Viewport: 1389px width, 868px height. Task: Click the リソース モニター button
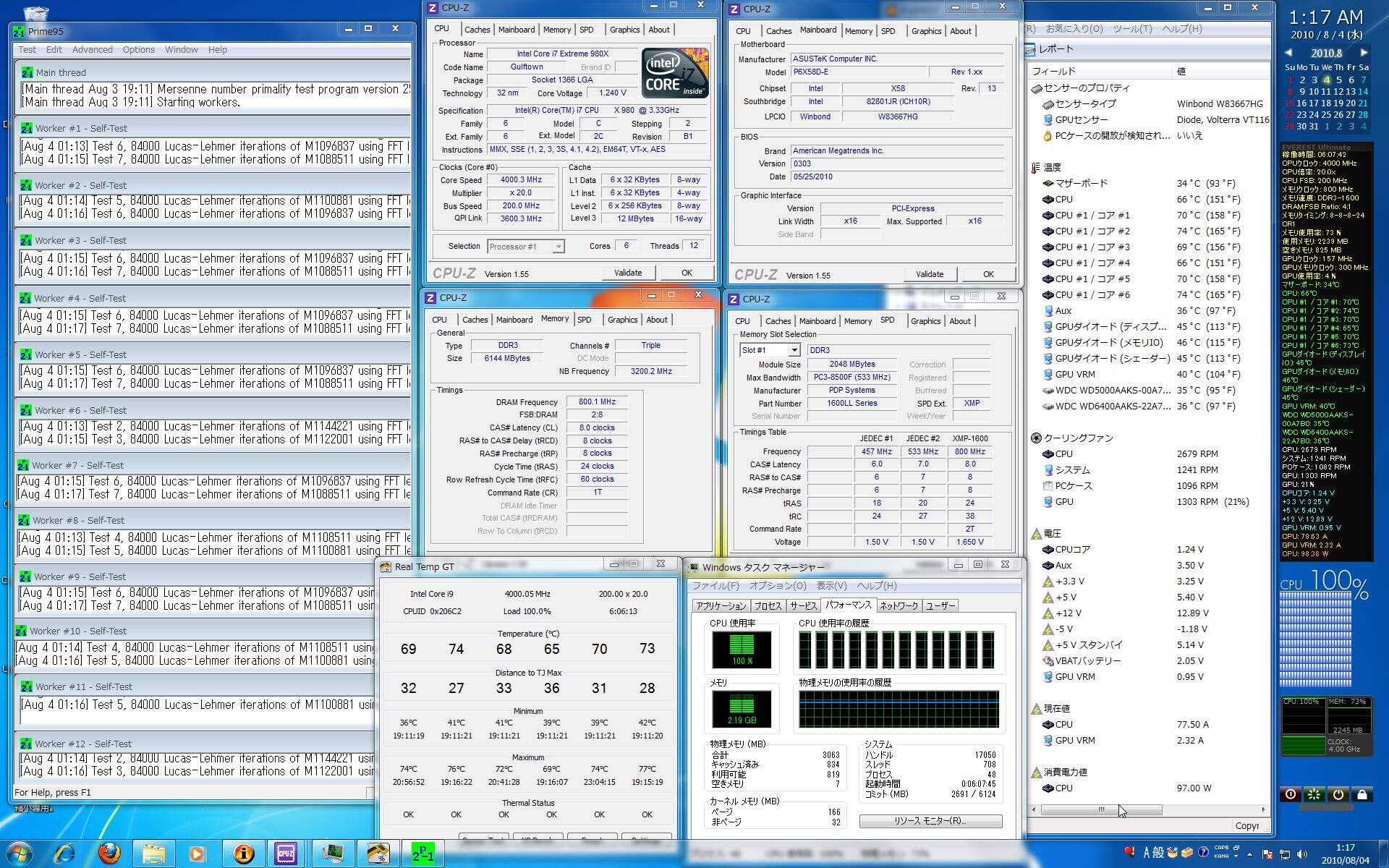click(930, 821)
